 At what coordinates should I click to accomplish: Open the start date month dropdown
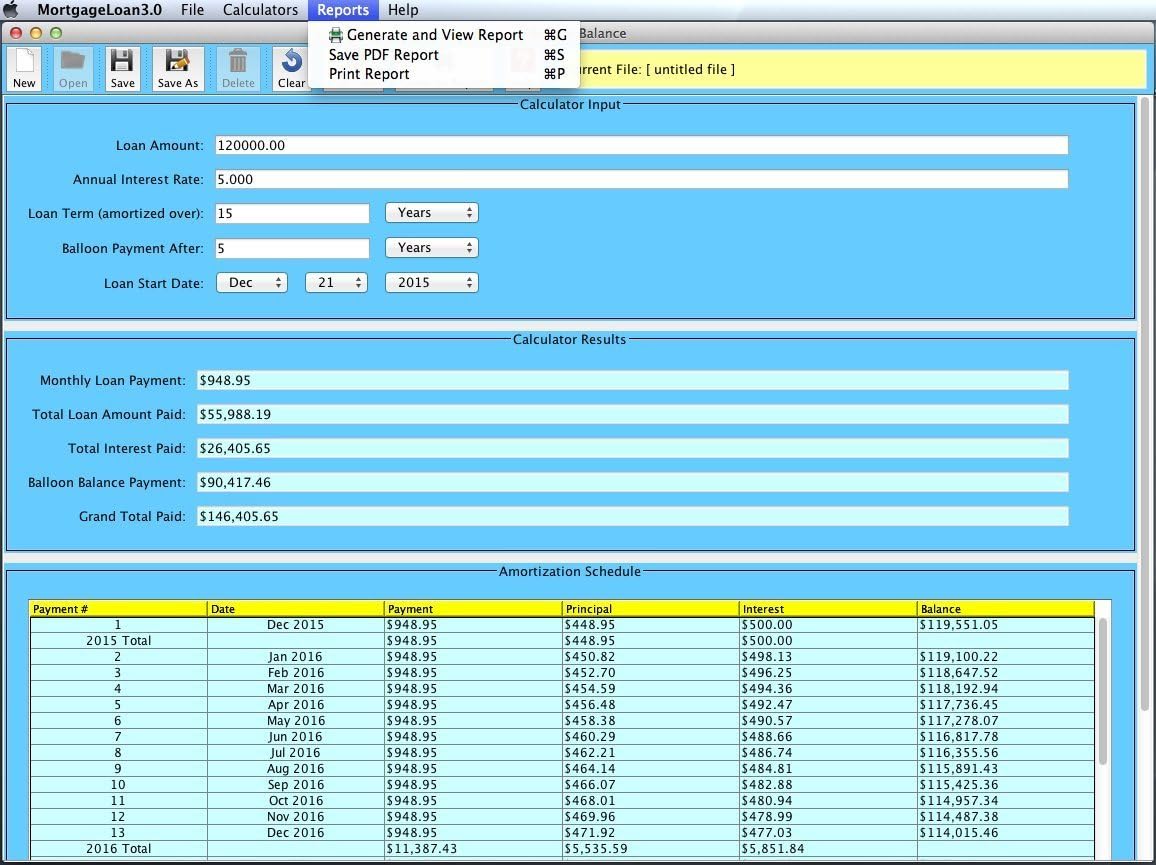pyautogui.click(x=252, y=283)
